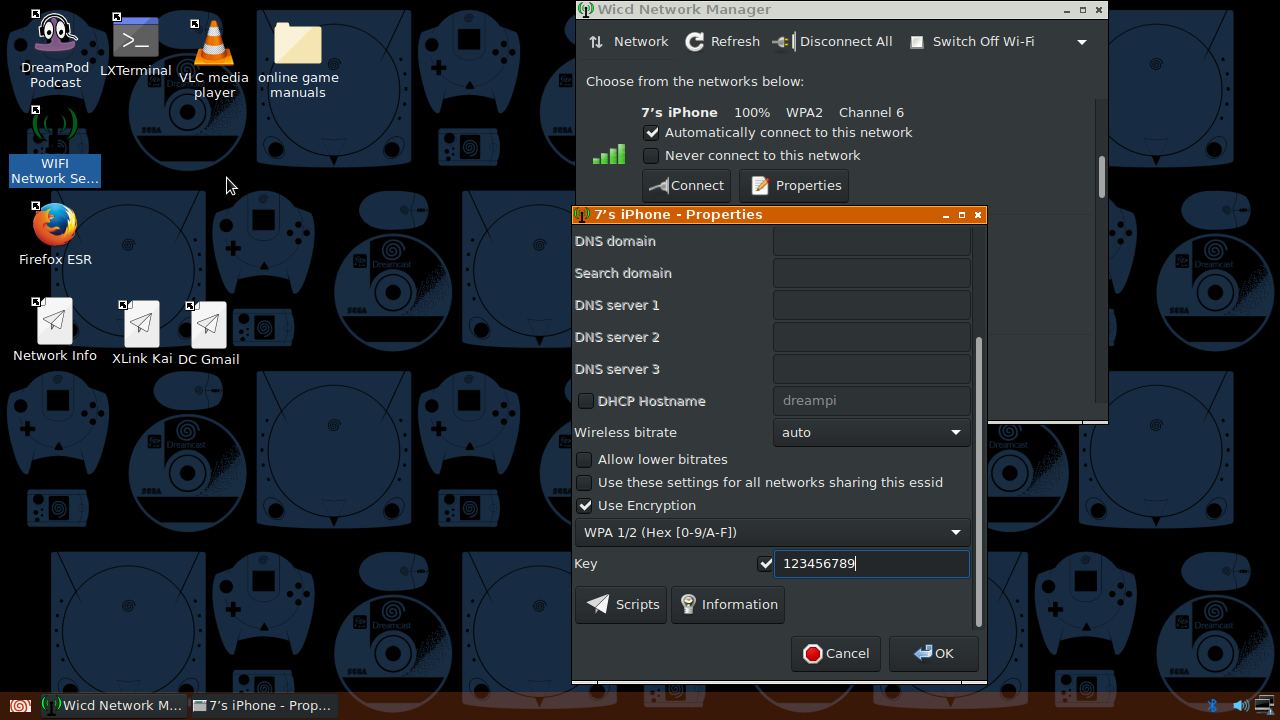The height and width of the screenshot is (720, 1280).
Task: Open the Wicd toolbar overflow arrow
Action: pyautogui.click(x=1082, y=42)
